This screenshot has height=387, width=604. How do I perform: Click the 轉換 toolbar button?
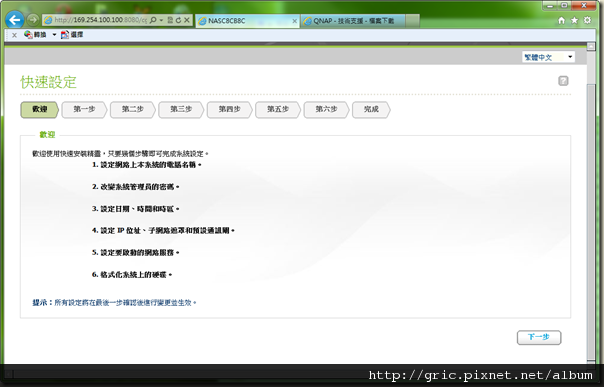[35, 35]
